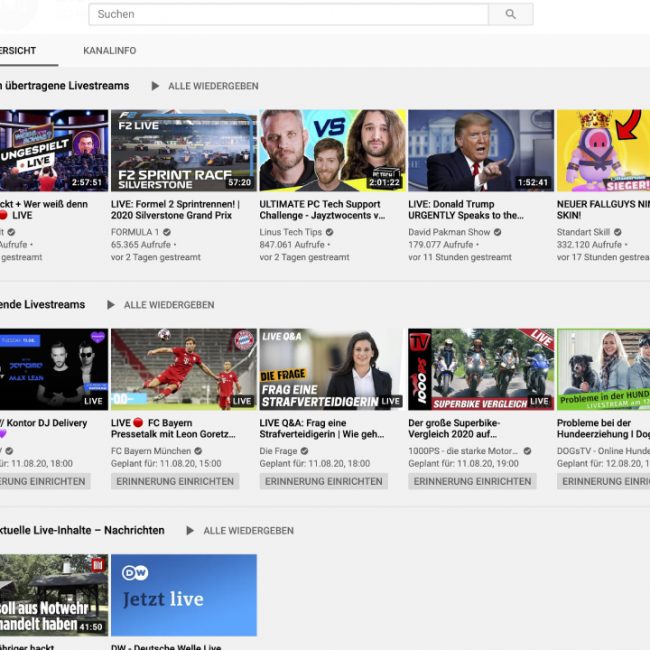The width and height of the screenshot is (650, 650).
Task: Click verified badge next to FC Bayern München
Action: click(198, 451)
